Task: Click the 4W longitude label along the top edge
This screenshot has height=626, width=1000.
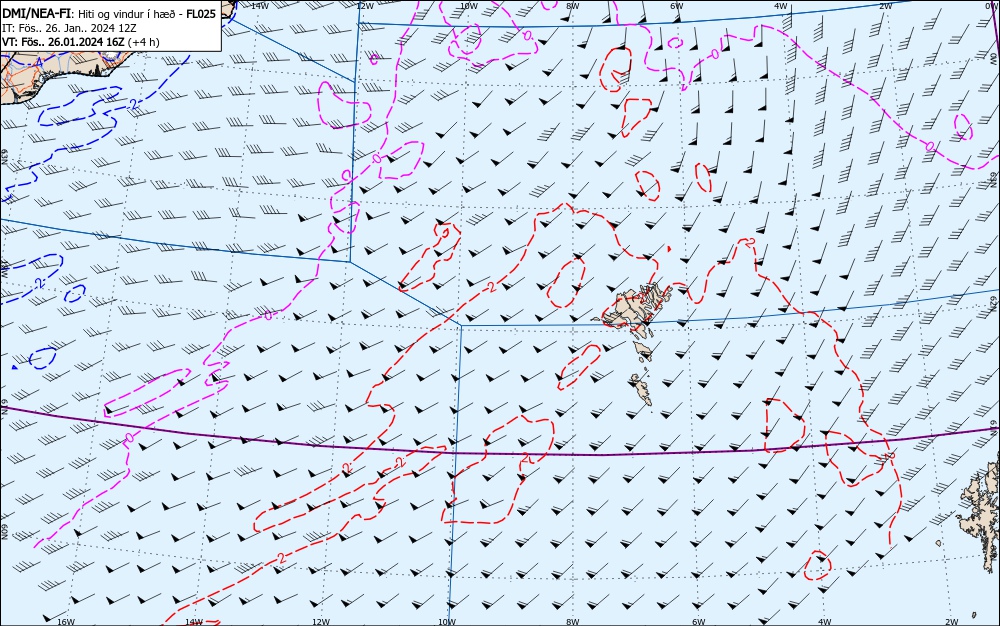Action: tap(781, 5)
